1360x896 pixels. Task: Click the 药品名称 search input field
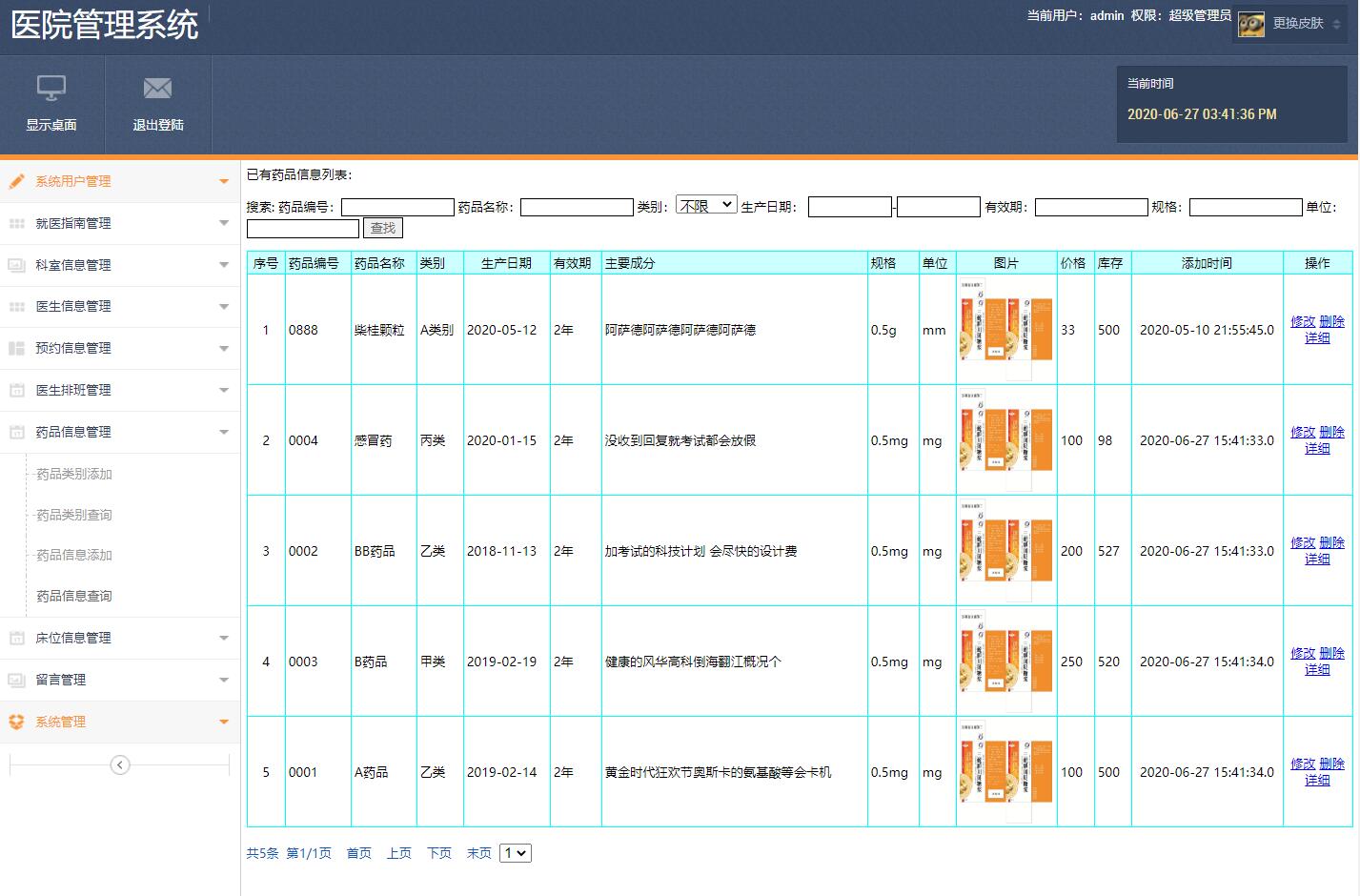click(x=577, y=206)
